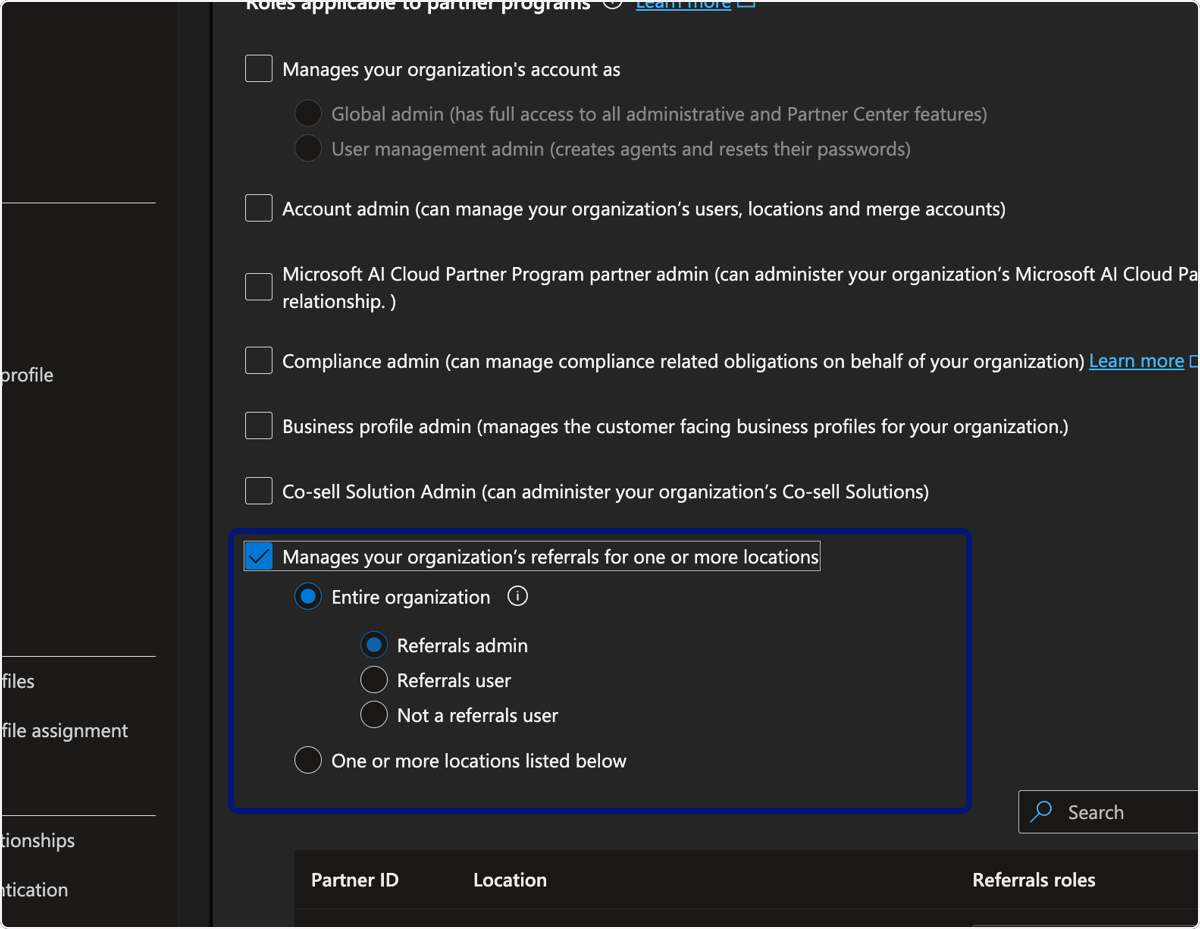Tick Microsoft AI Cloud Partner Program partner admin

click(259, 287)
